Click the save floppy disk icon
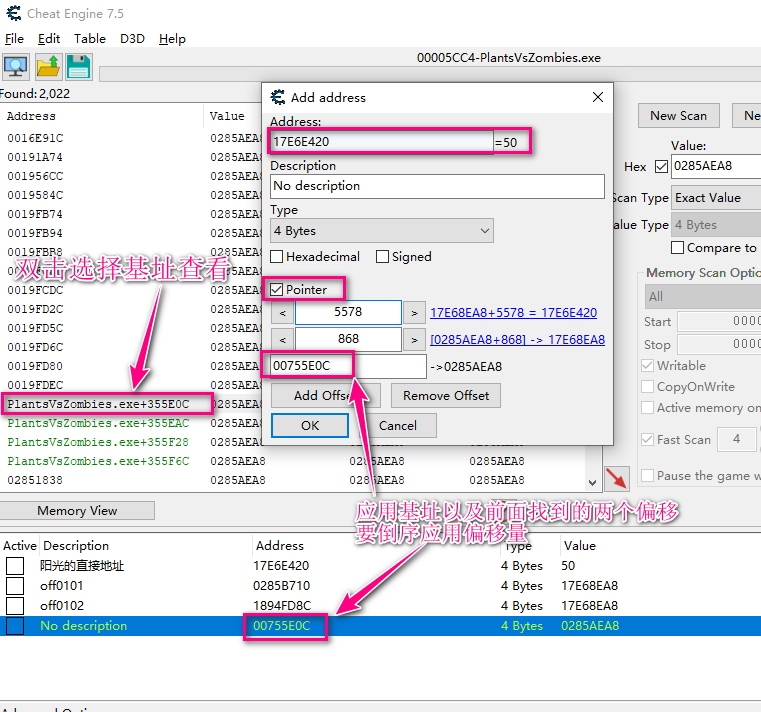The width and height of the screenshot is (761, 712). (79, 67)
